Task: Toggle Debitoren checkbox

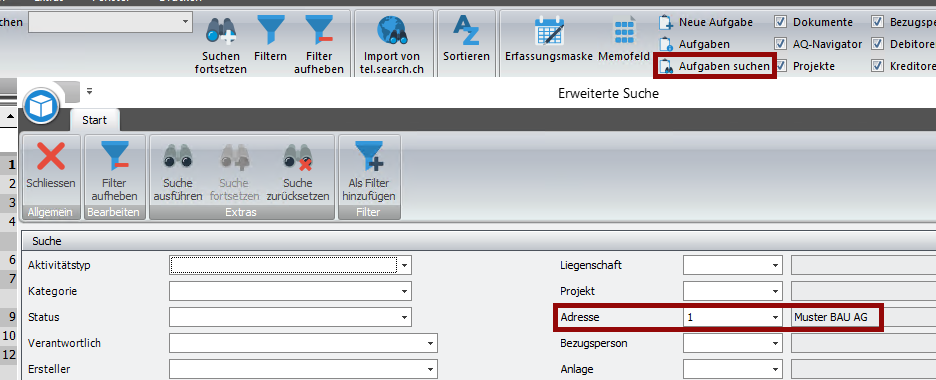Action: pos(877,44)
